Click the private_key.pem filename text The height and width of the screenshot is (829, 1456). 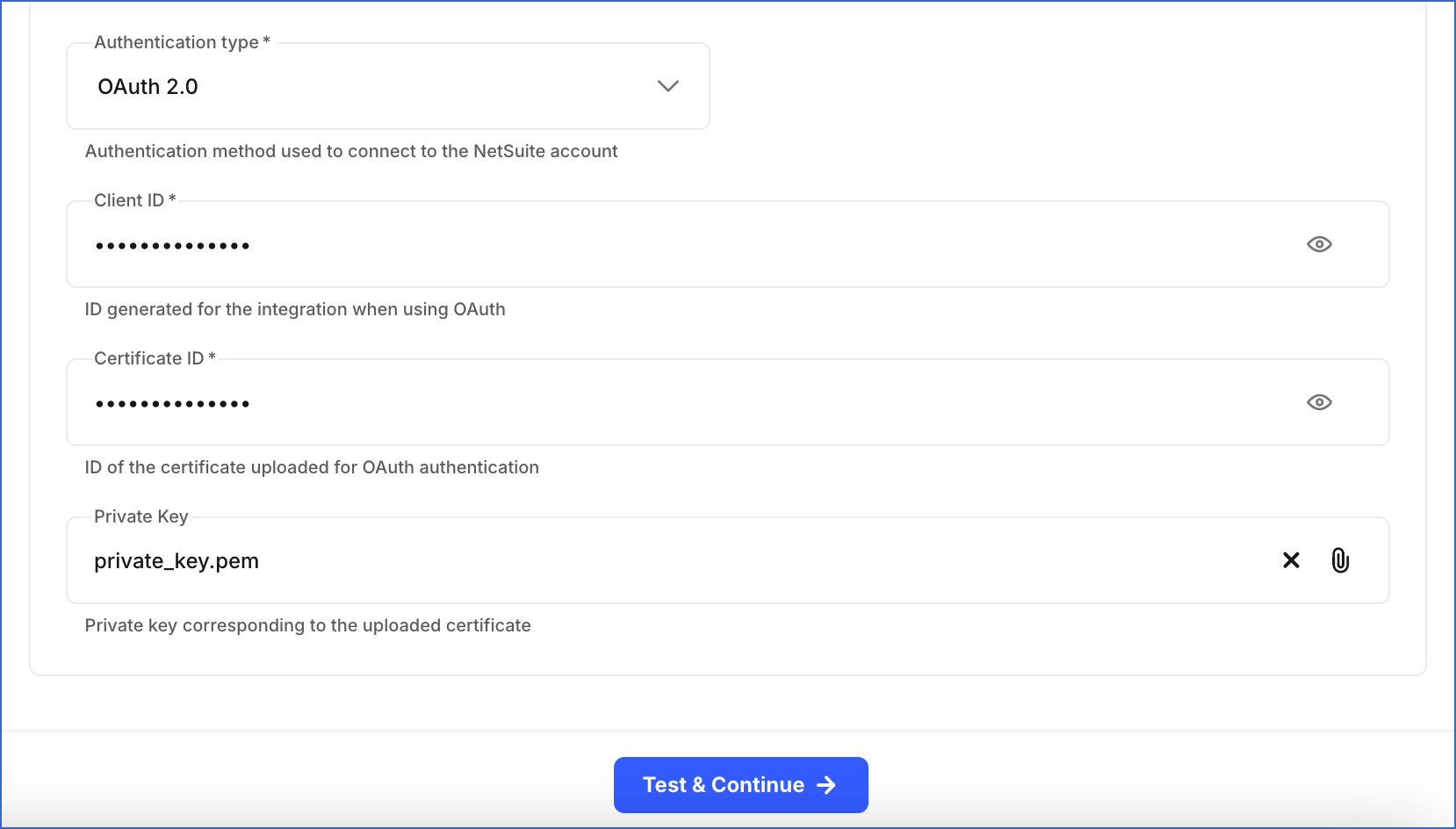[177, 560]
